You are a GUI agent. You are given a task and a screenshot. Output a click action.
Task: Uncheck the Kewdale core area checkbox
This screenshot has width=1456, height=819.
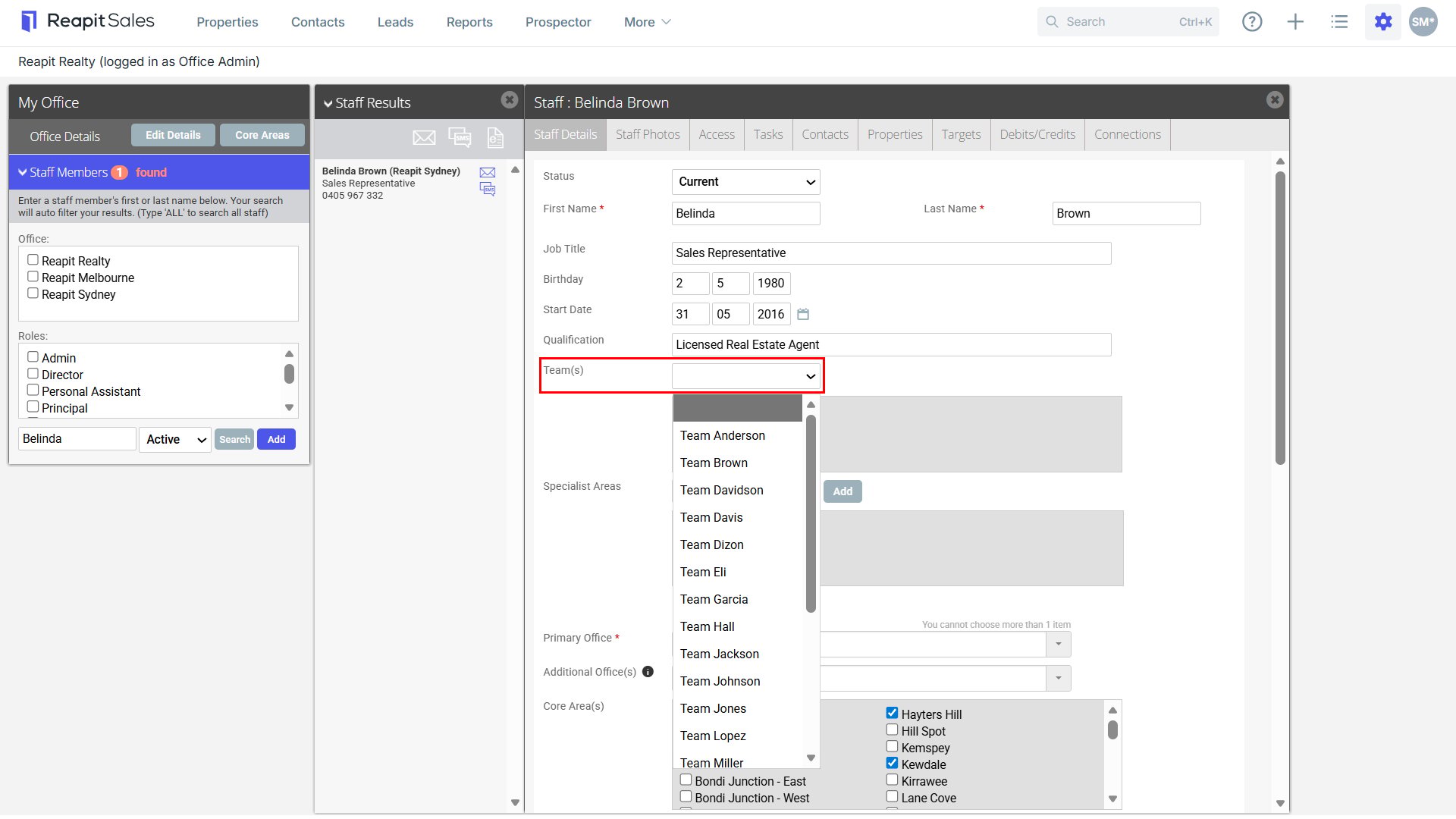(893, 764)
